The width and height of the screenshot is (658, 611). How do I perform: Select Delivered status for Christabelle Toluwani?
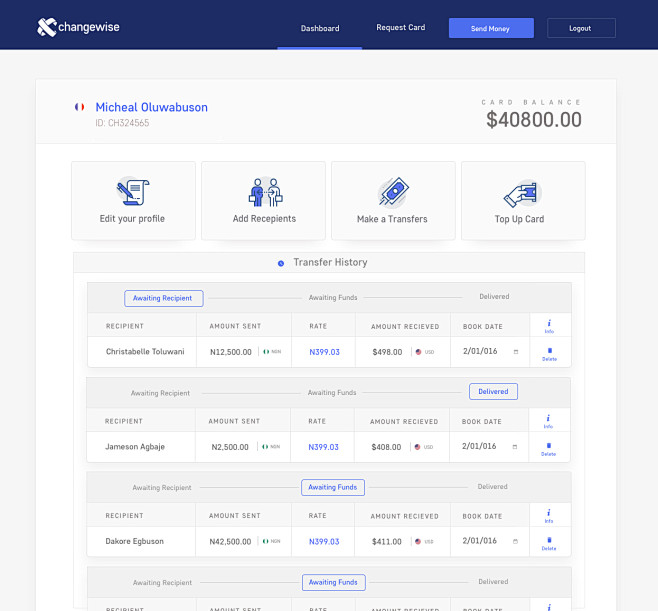pyautogui.click(x=494, y=297)
